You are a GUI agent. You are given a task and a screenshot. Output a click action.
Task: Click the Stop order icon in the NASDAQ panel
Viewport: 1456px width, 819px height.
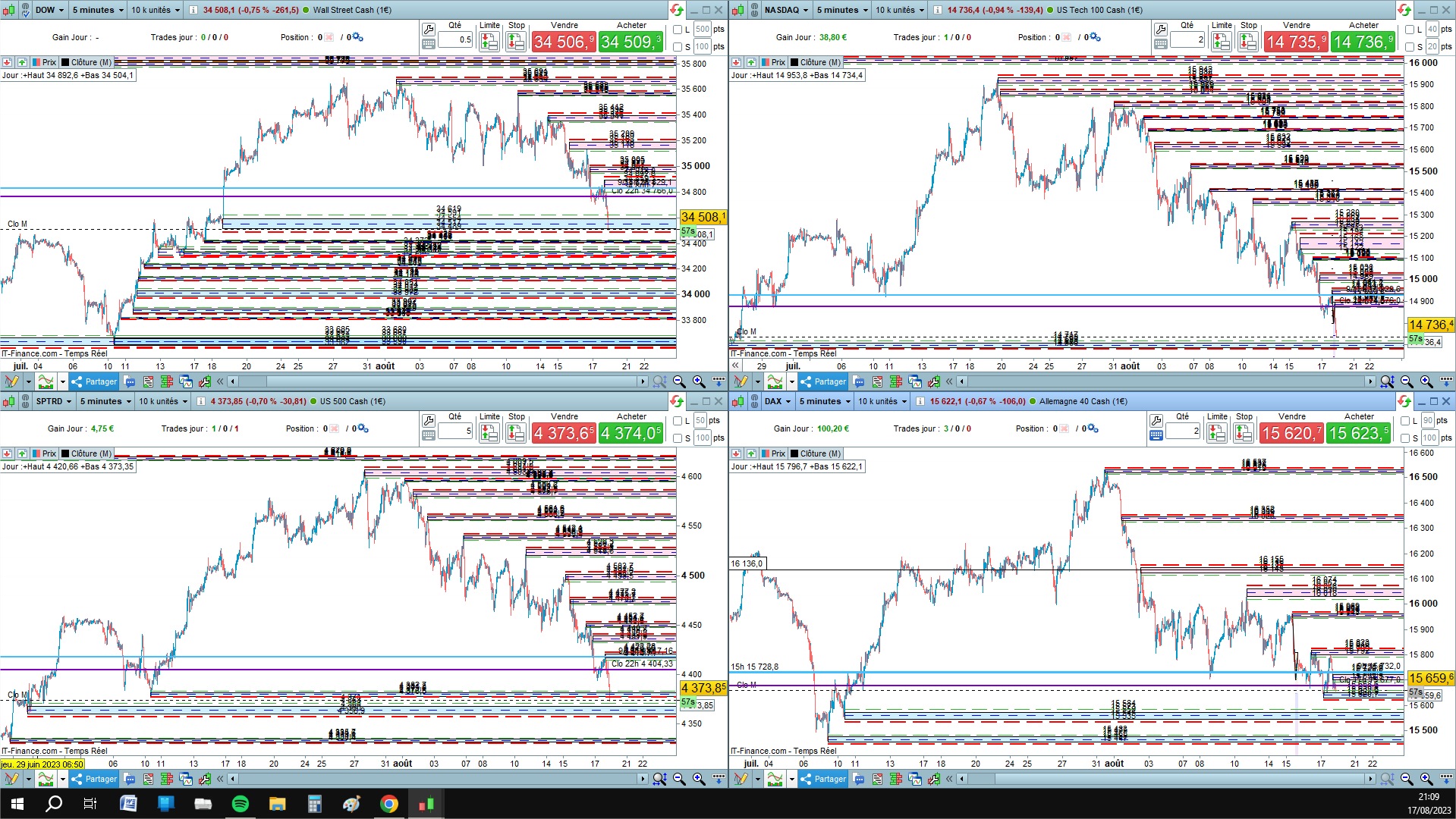tap(1248, 42)
